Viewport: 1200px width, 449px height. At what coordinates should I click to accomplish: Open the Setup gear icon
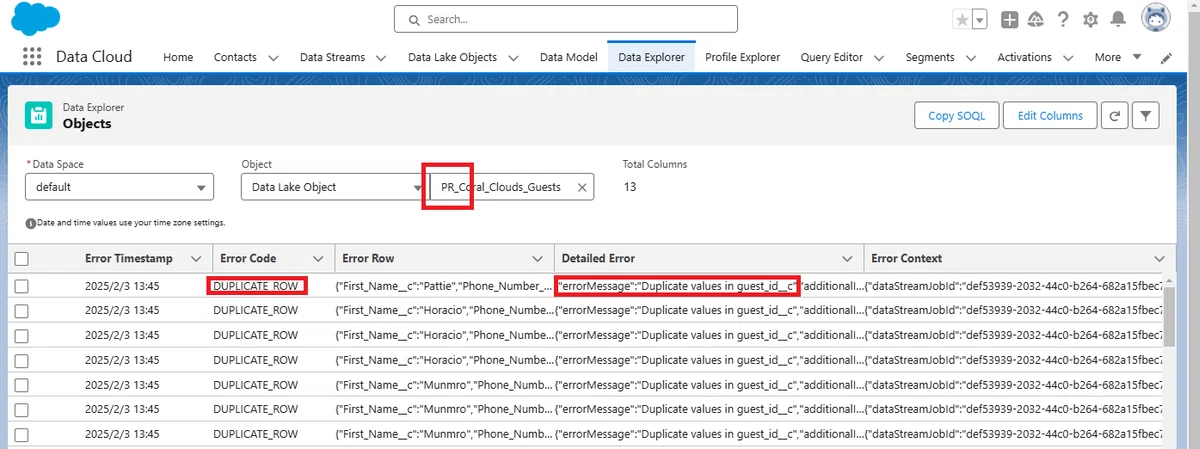coord(1090,19)
